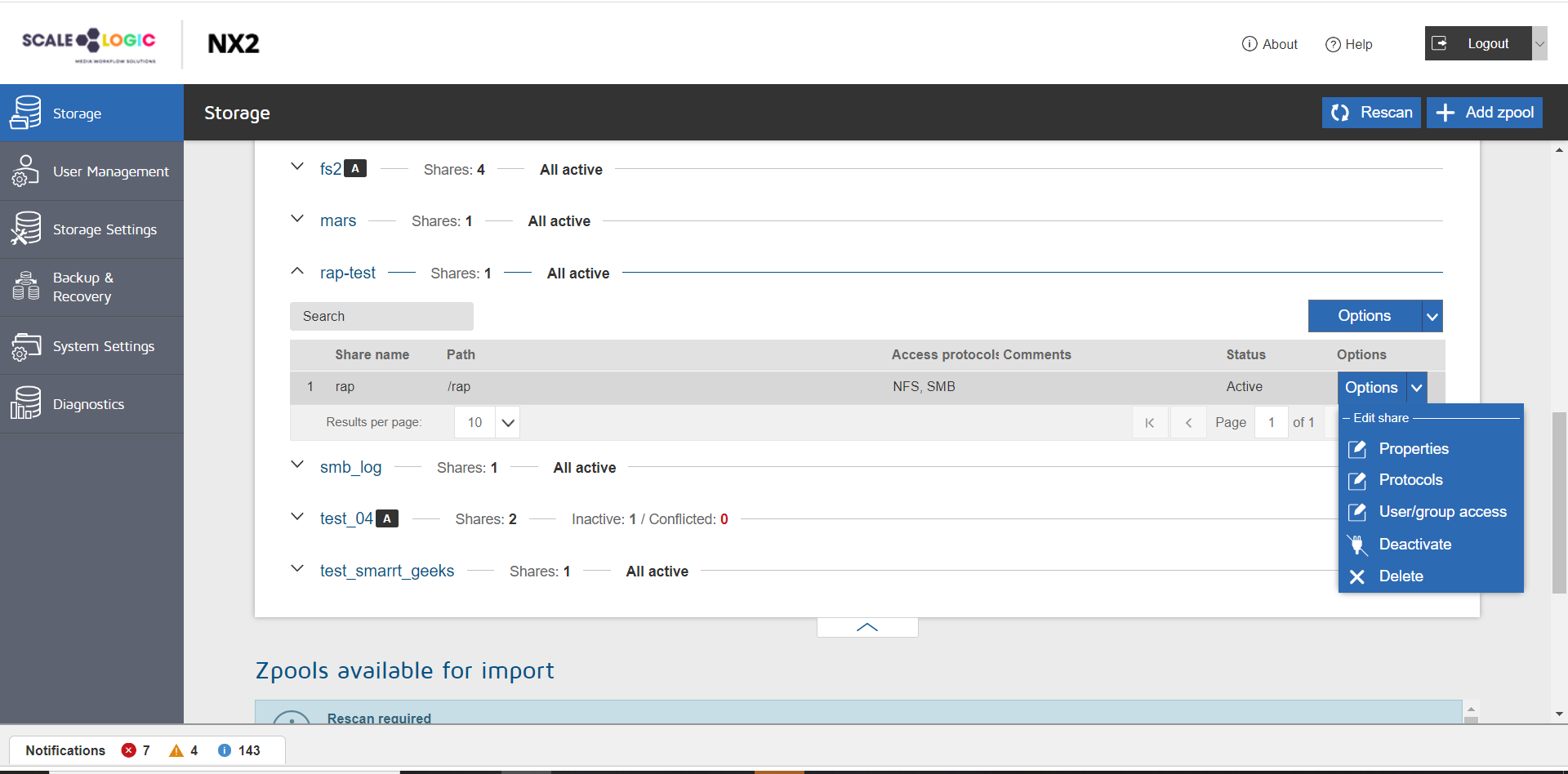Viewport: 1568px width, 774px height.
Task: Open the smb_log zpool link
Action: 350,467
